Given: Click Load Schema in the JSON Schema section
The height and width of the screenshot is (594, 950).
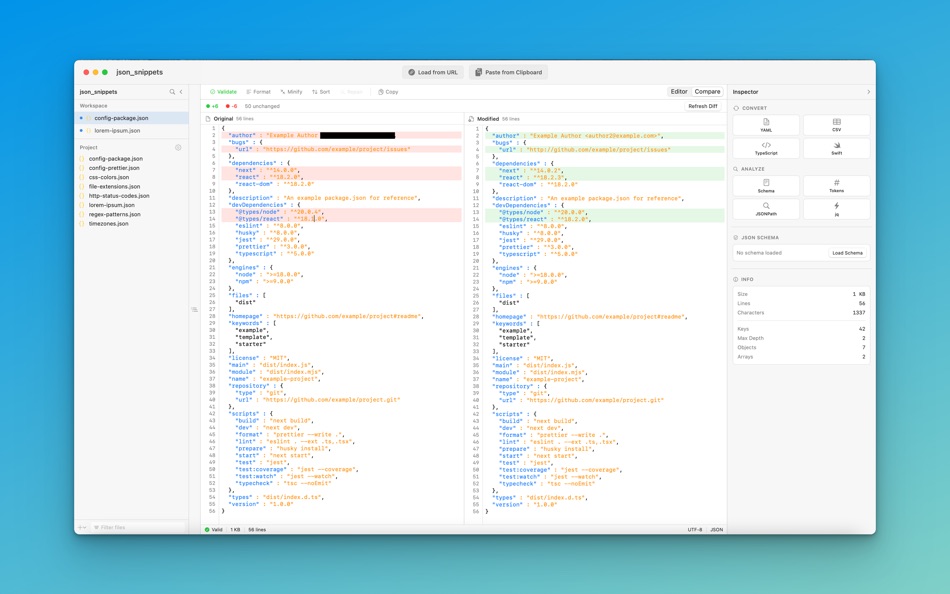Looking at the screenshot, I should coord(846,252).
